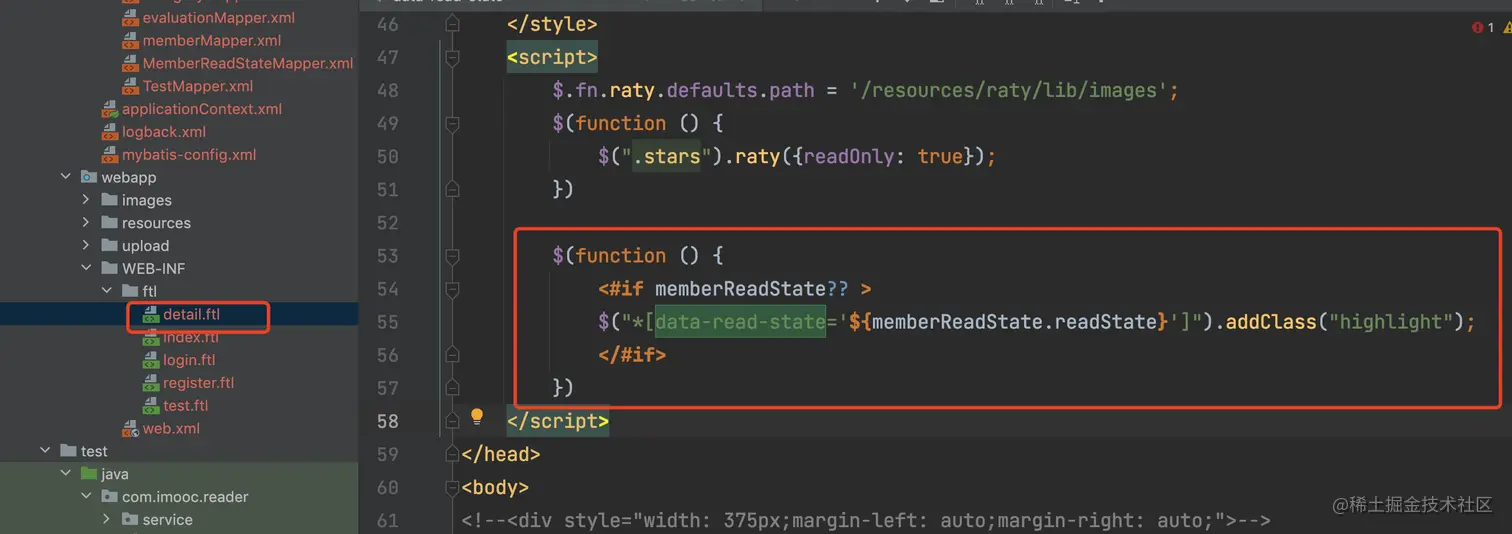Select TestMapper.xml in the project tree
This screenshot has height=534, width=1512.
(198, 86)
